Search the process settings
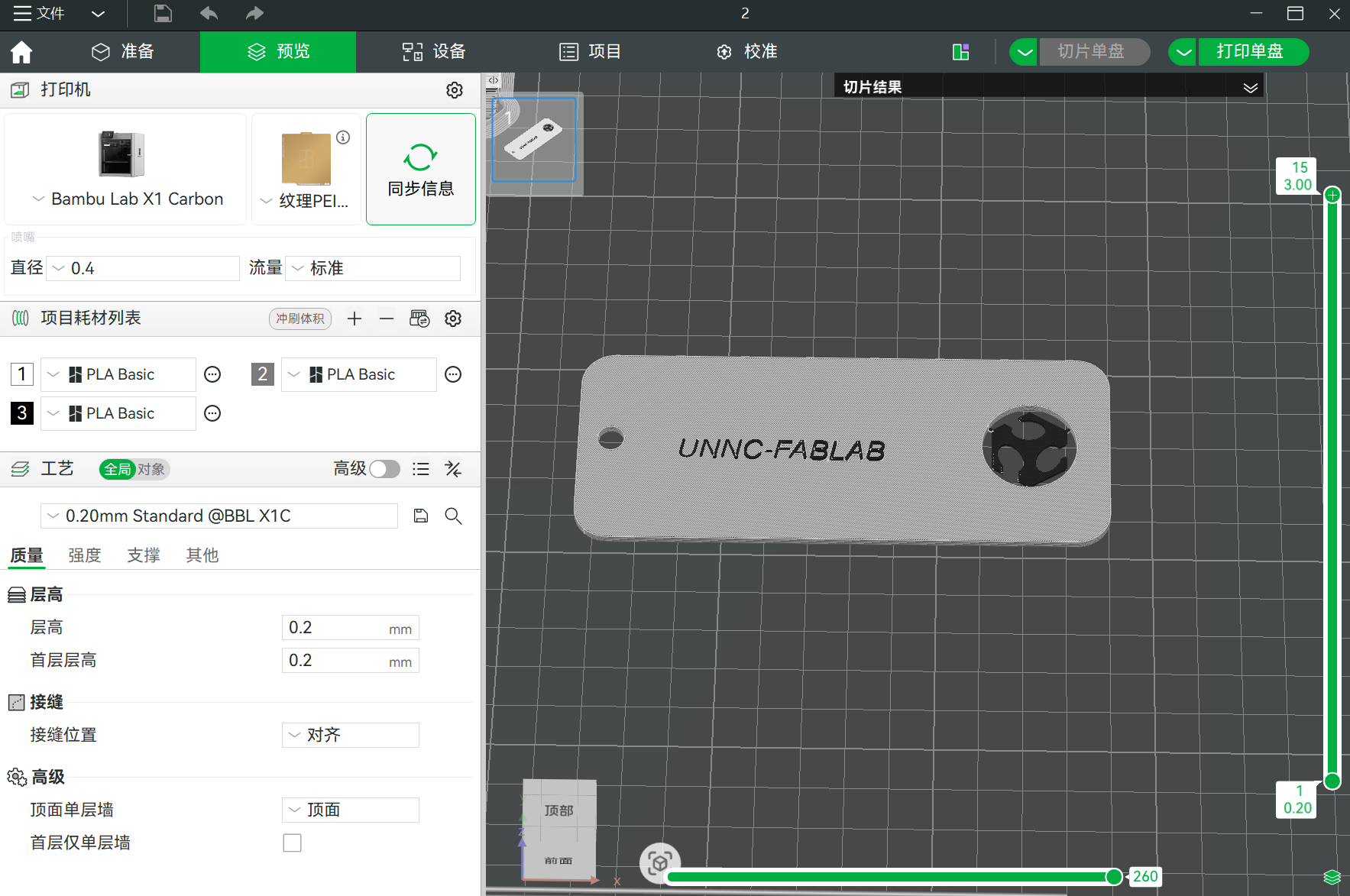This screenshot has height=896, width=1350. coord(453,516)
